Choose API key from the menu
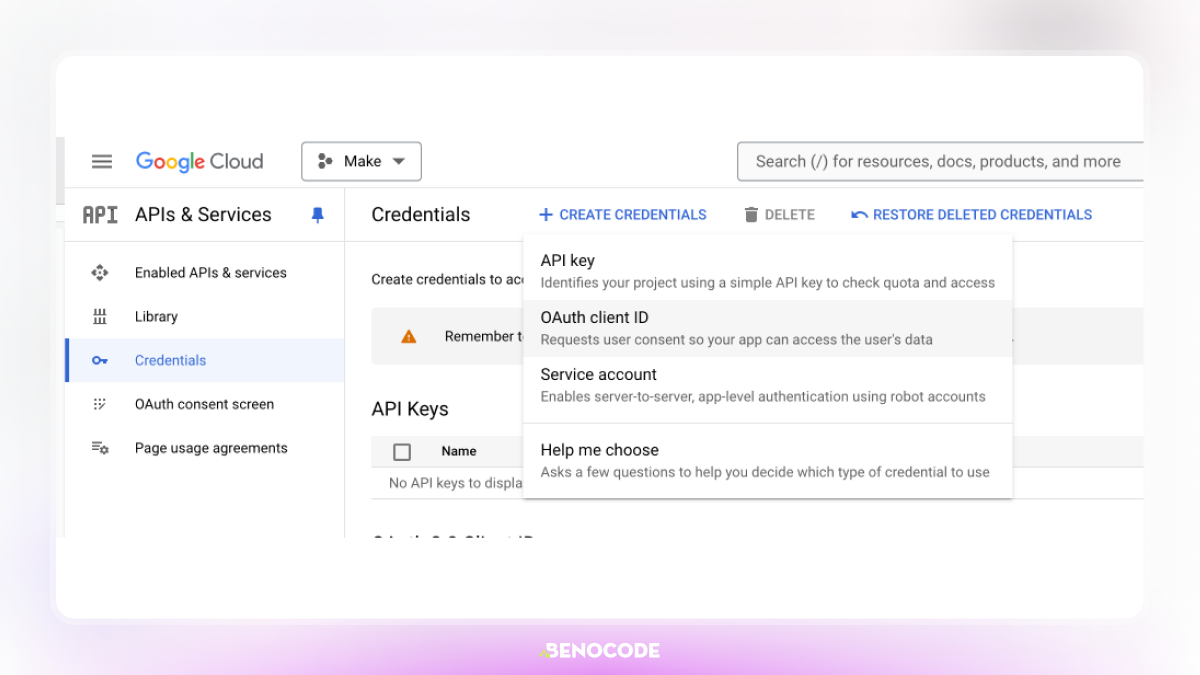The height and width of the screenshot is (675, 1200). (x=768, y=271)
